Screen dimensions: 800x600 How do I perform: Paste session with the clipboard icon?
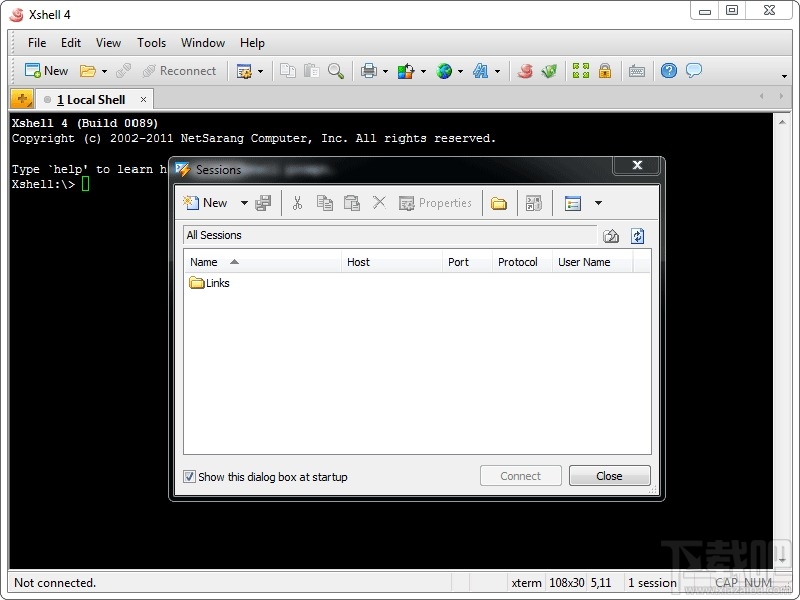(351, 202)
